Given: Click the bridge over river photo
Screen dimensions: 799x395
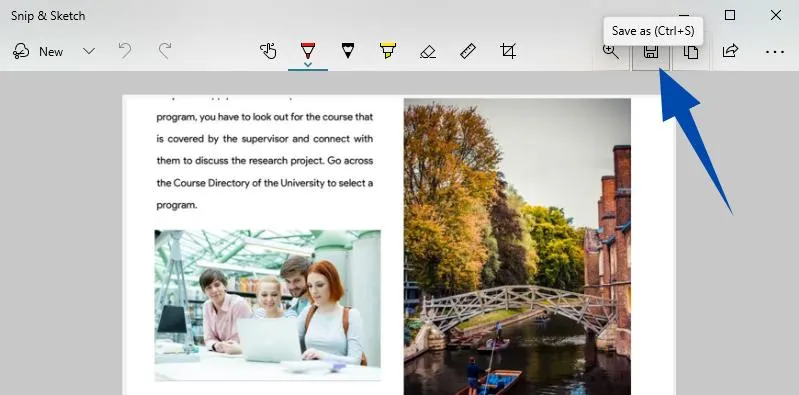Looking at the screenshot, I should point(517,247).
